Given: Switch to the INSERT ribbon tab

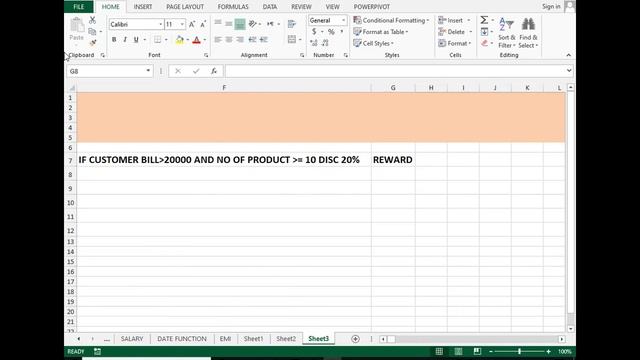Looking at the screenshot, I should tap(143, 7).
